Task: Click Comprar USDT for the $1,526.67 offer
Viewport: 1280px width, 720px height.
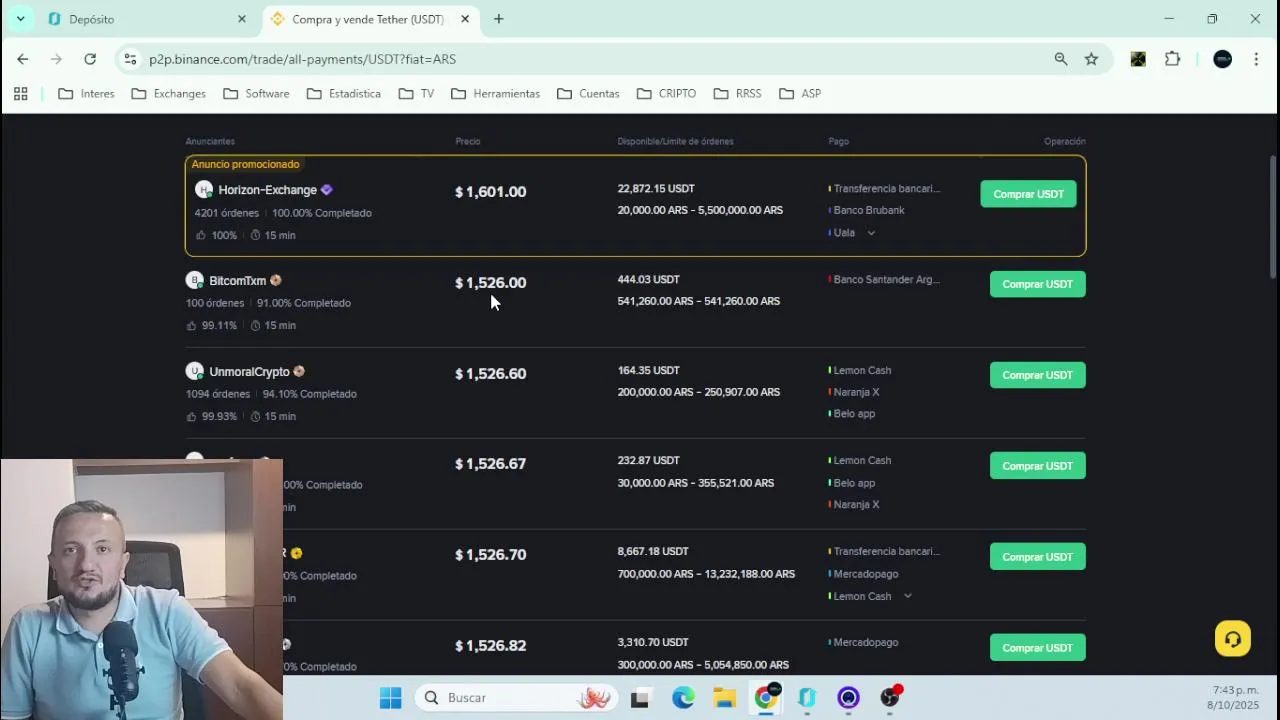Action: coord(1037,466)
